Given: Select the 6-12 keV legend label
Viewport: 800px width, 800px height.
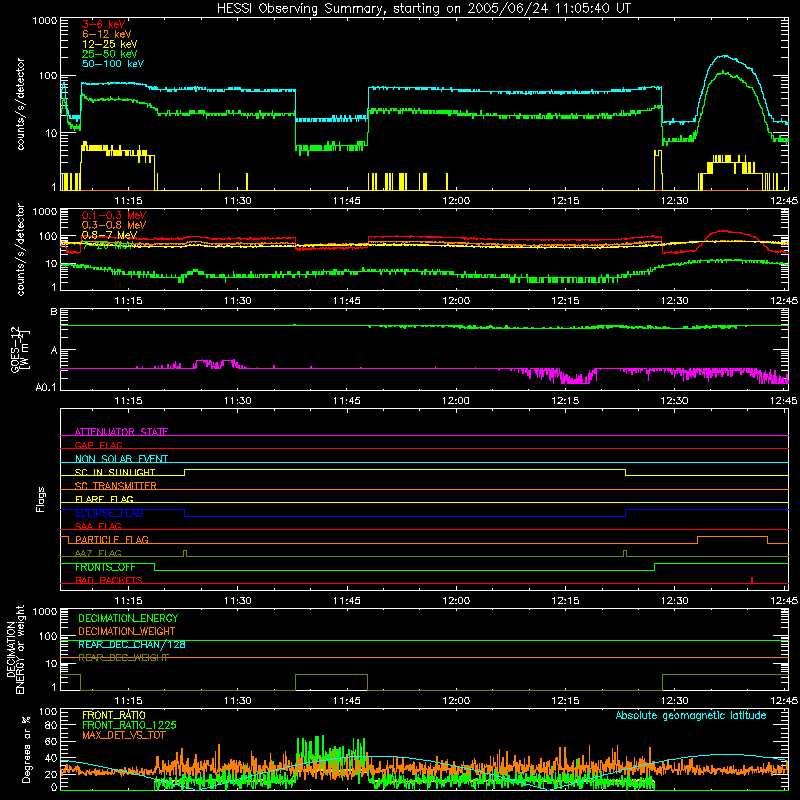Looking at the screenshot, I should [x=106, y=34].
